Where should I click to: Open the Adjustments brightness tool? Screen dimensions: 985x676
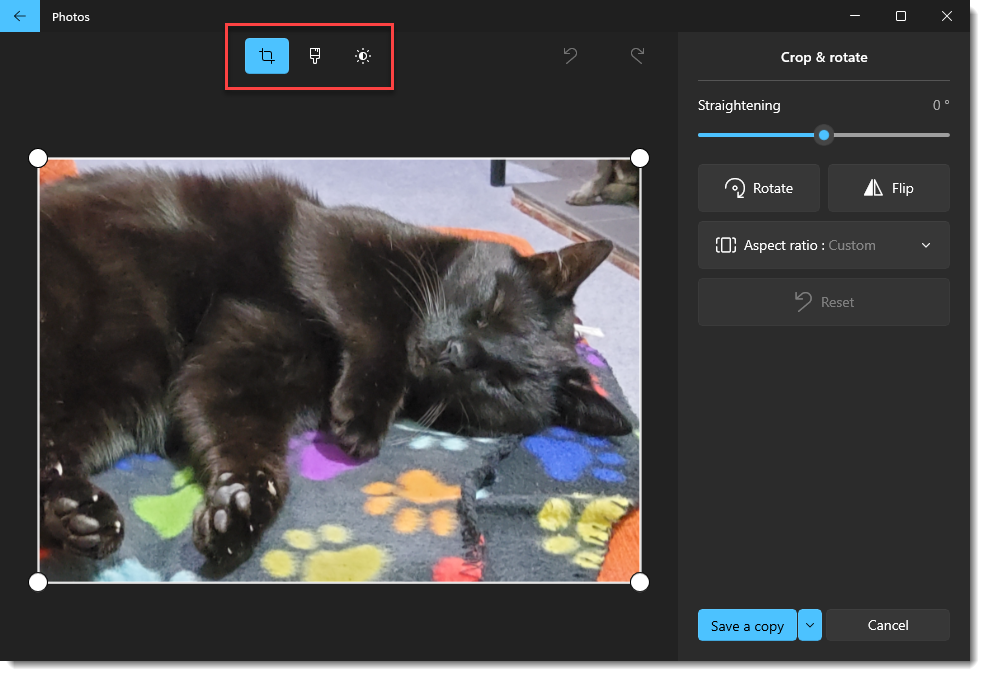tap(363, 57)
